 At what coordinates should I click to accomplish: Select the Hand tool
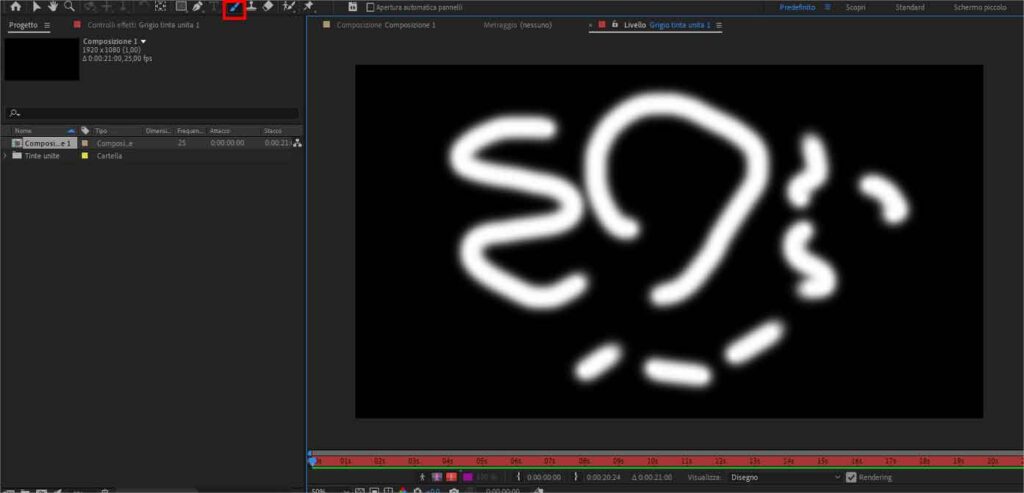pyautogui.click(x=52, y=7)
